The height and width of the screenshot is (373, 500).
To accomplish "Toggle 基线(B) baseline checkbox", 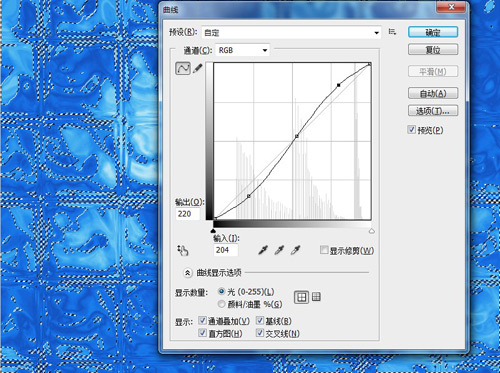I will click(x=260, y=321).
